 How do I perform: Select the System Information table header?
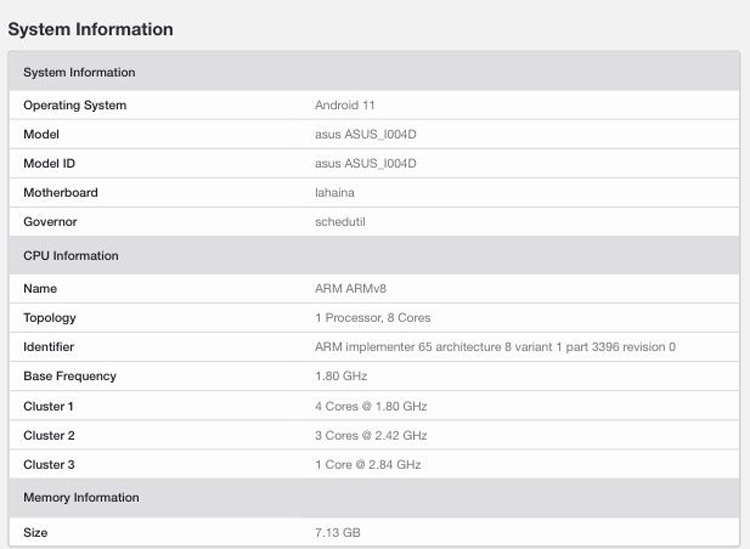(79, 72)
